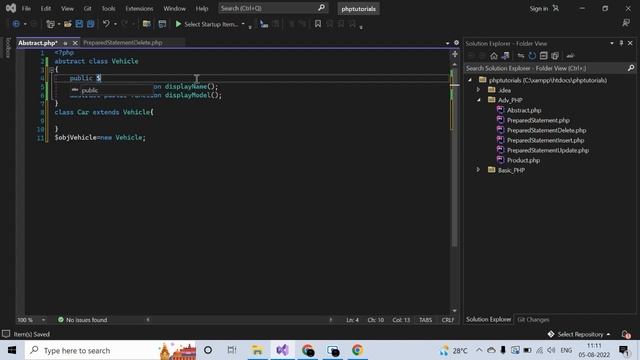640x360 pixels.
Task: Open the Startup Item dropdown arrow
Action: coord(243,24)
